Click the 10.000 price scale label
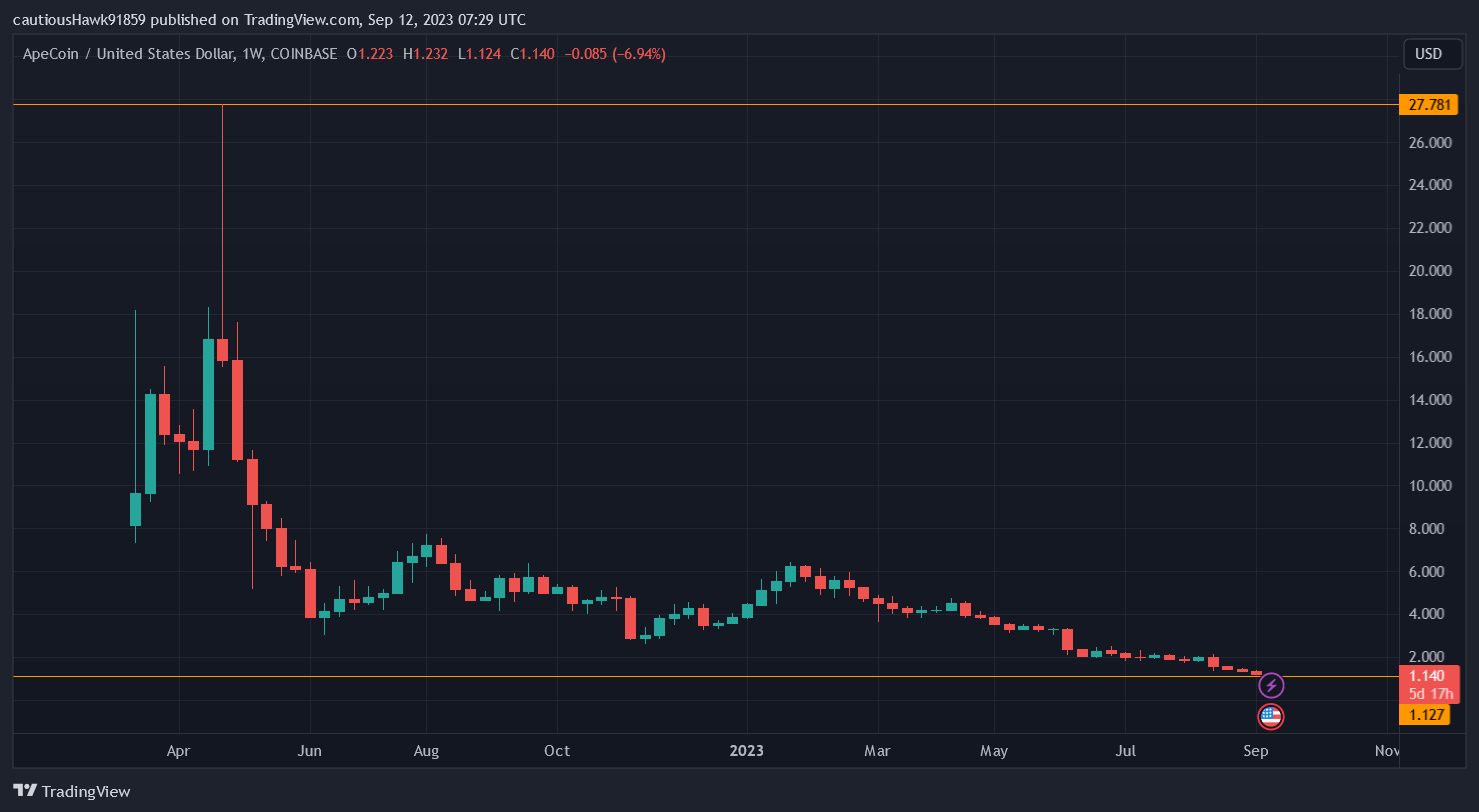Screen dimensions: 1479x812 point(1429,486)
